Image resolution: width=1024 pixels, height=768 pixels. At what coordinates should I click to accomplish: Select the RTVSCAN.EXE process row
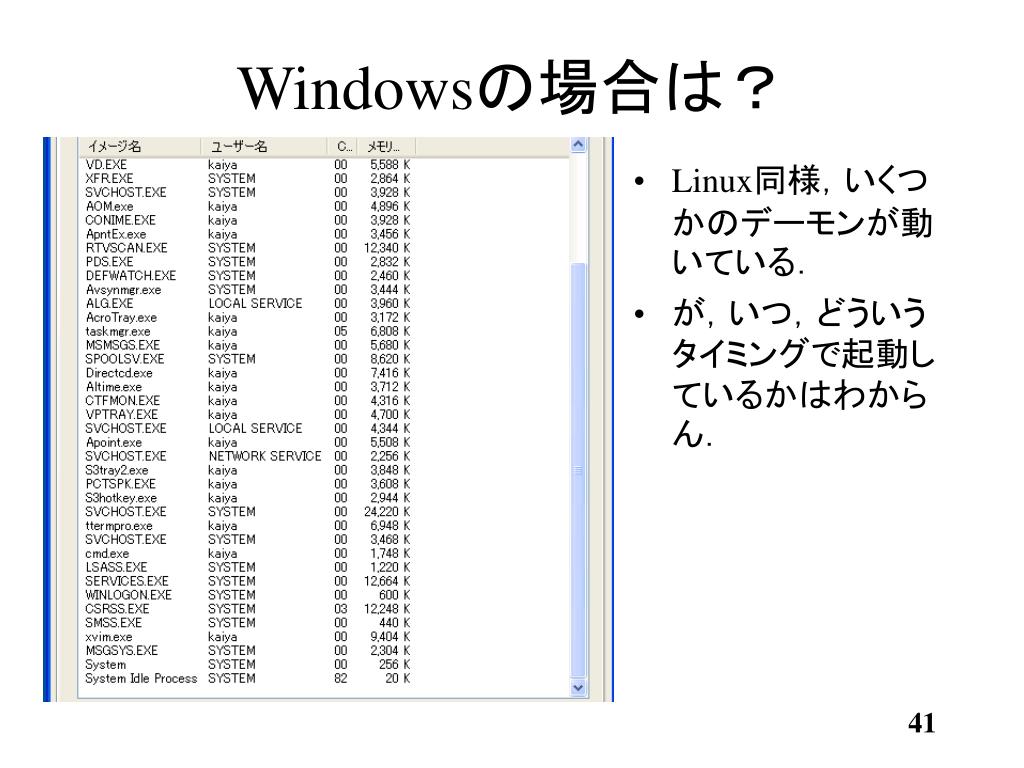(248, 248)
